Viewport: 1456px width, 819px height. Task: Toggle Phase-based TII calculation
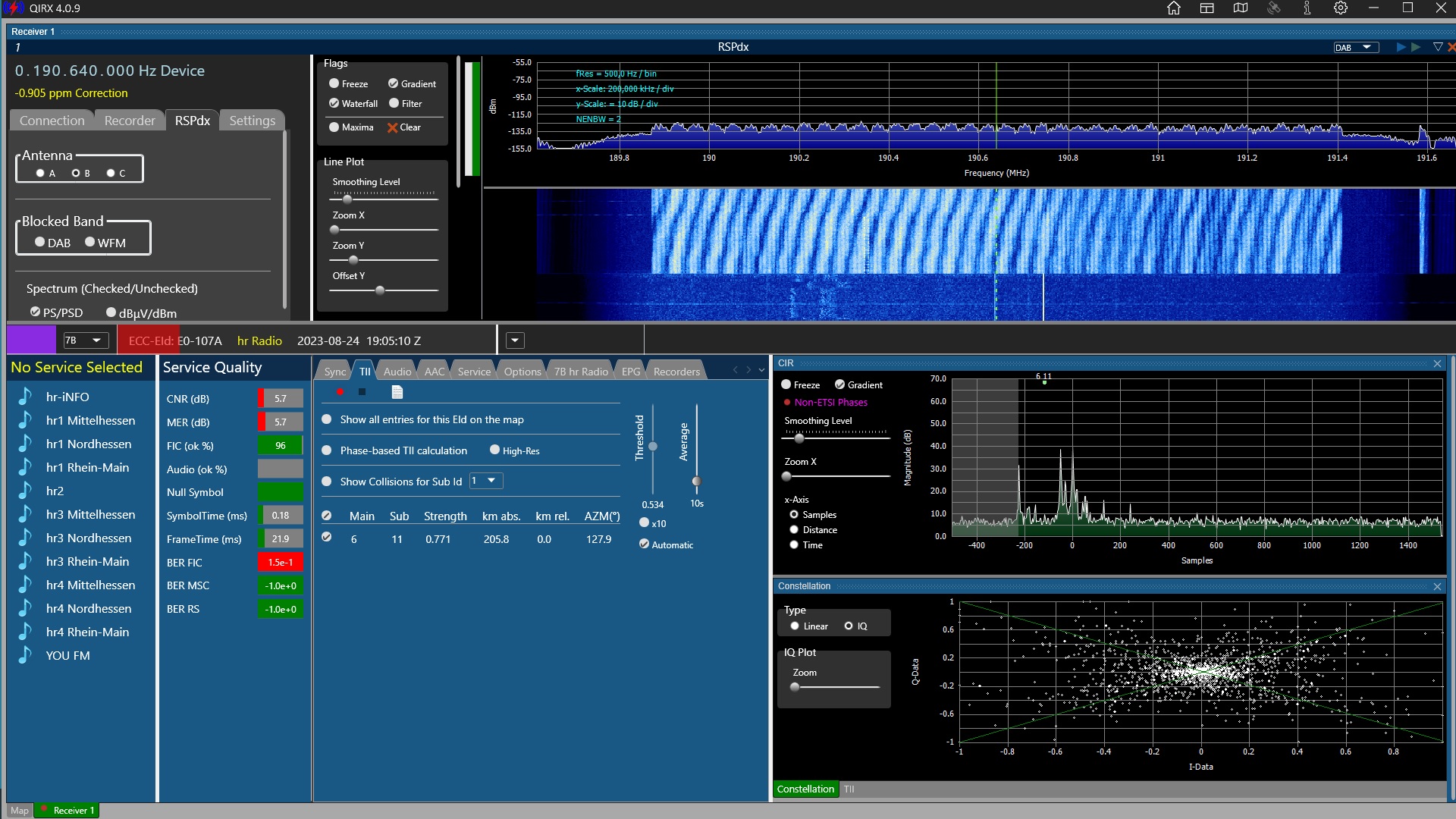click(327, 450)
